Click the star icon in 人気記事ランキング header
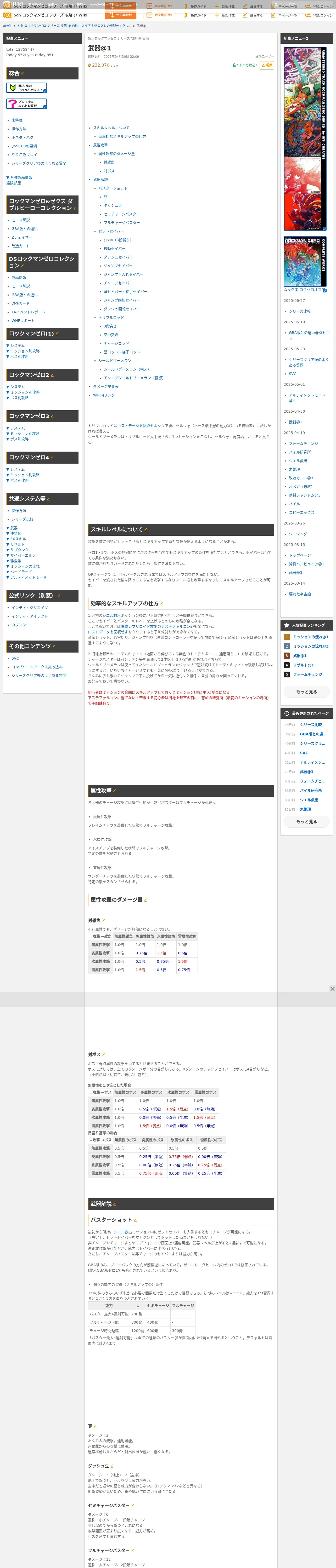Image resolution: width=336 pixels, height=1568 pixels. (287, 625)
